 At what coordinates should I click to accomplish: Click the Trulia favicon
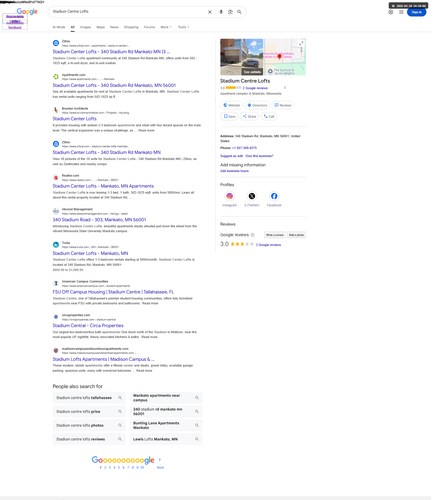pos(56,245)
